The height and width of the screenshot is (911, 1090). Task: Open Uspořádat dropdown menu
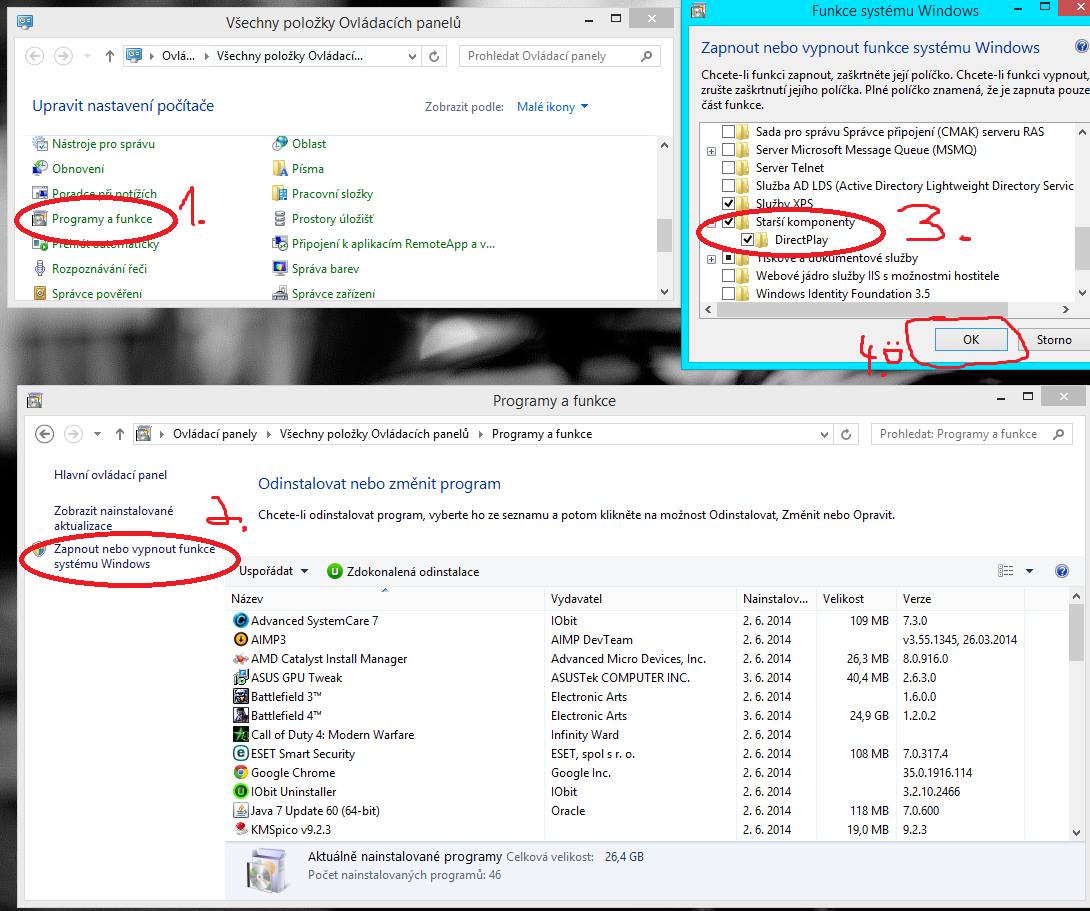273,571
